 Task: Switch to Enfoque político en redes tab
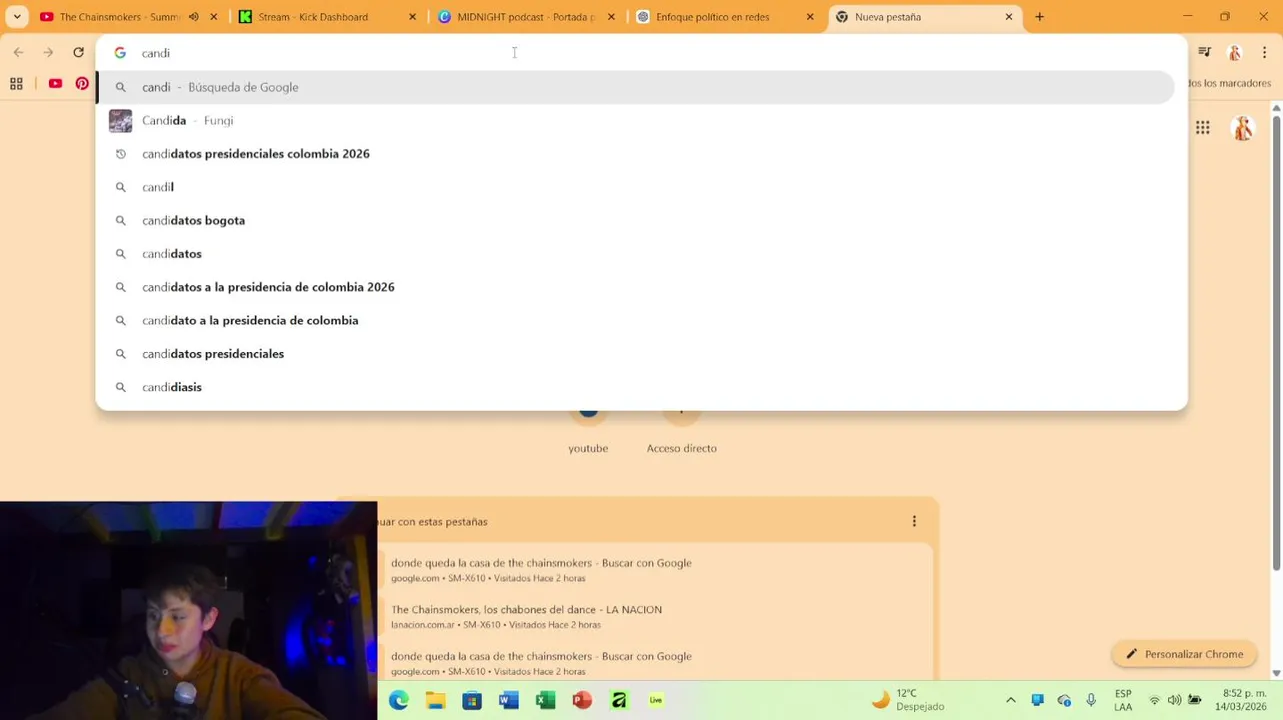point(712,17)
